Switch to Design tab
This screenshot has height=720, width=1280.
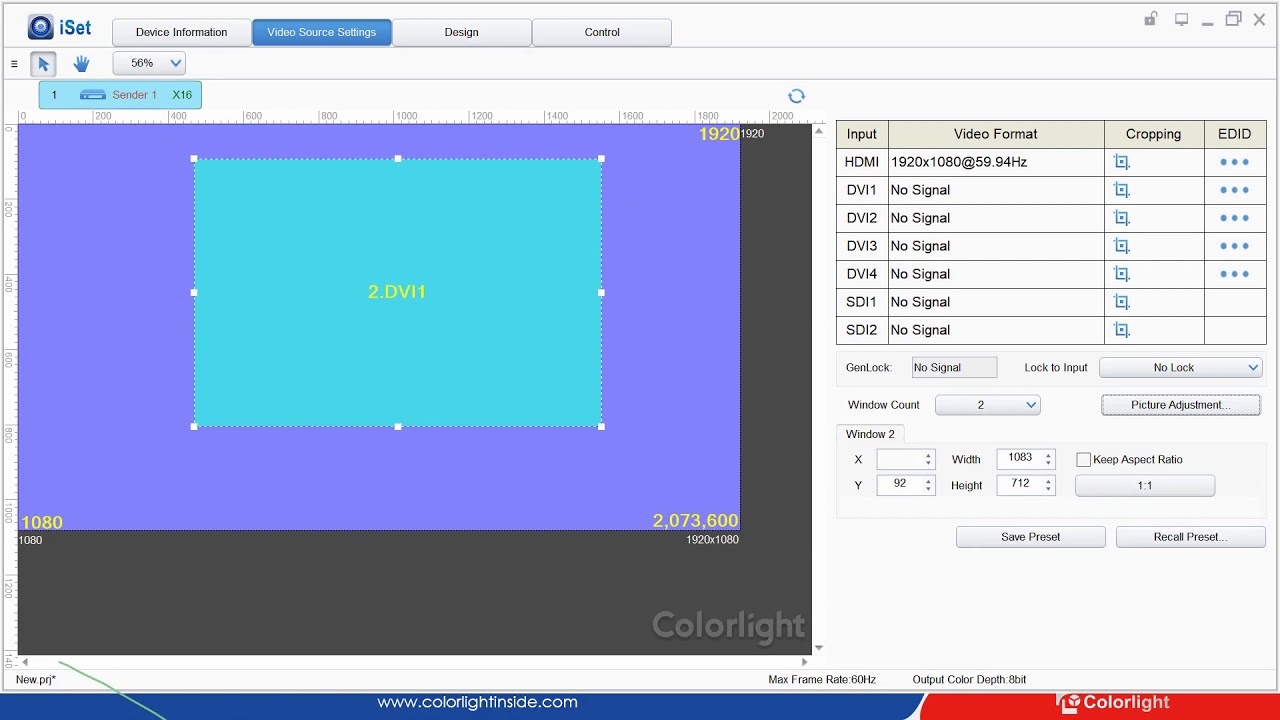point(462,32)
